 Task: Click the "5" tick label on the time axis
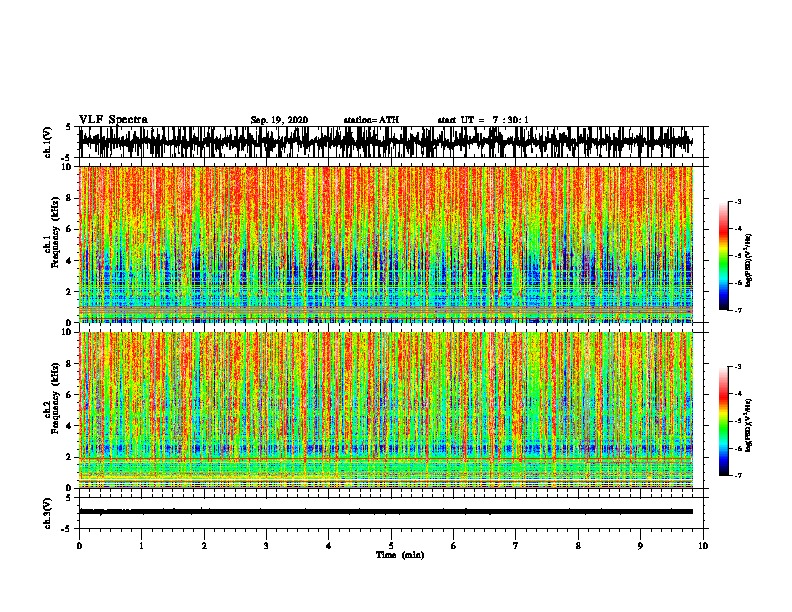pyautogui.click(x=391, y=546)
